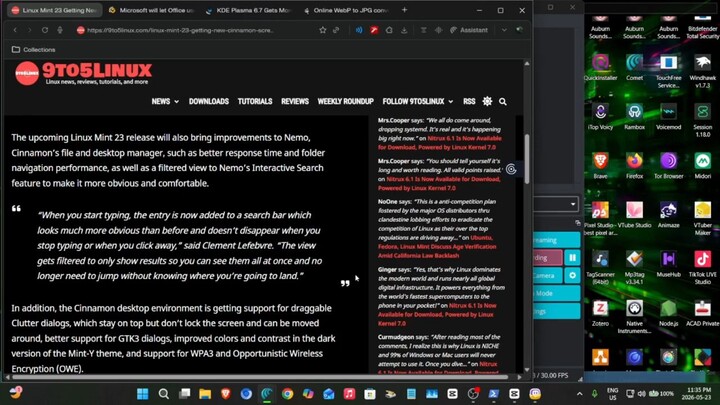Click pause recording button in background window
This screenshot has height=405, width=720.
[x=572, y=258]
